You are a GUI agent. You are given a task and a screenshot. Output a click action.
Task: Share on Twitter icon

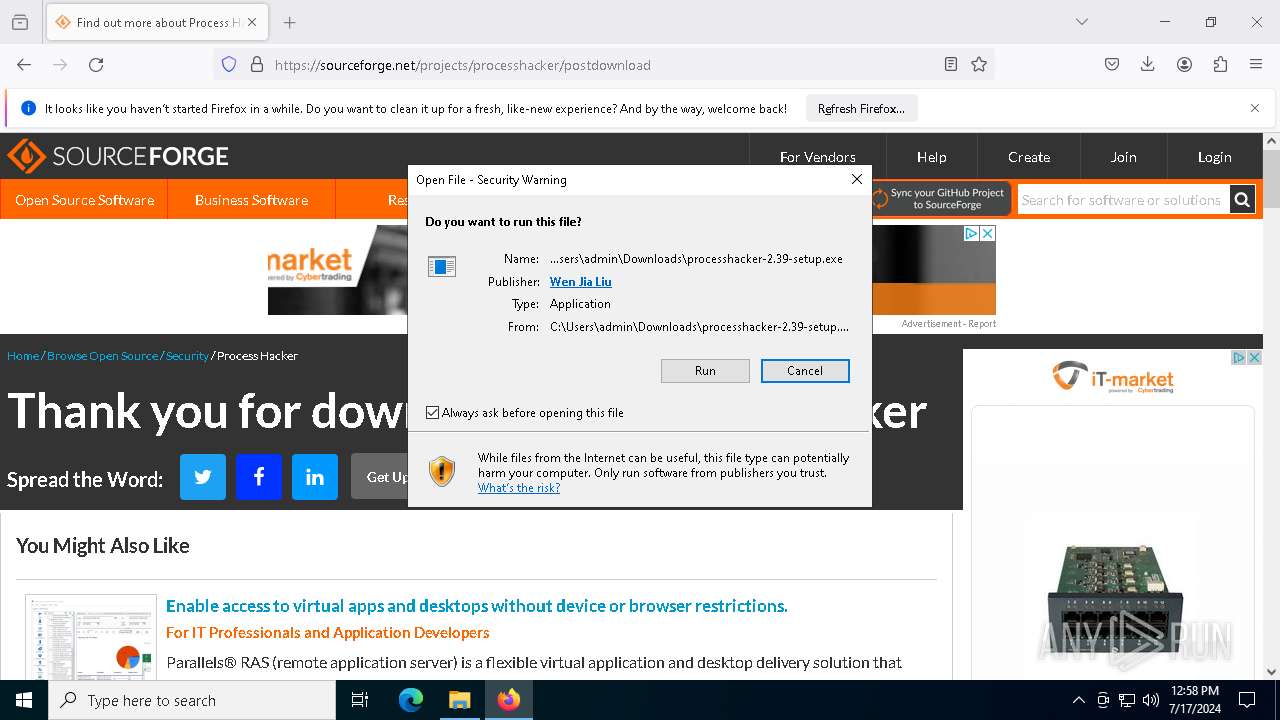[x=203, y=477]
